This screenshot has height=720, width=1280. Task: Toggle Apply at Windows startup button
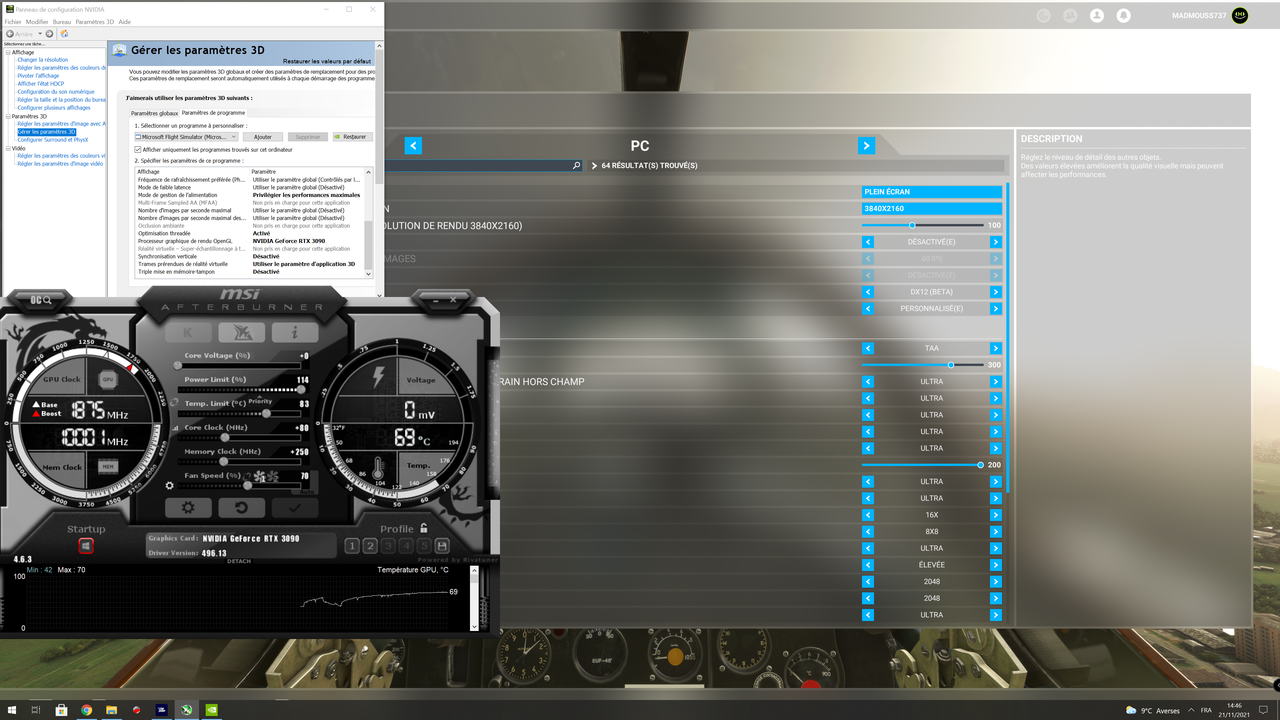click(86, 545)
